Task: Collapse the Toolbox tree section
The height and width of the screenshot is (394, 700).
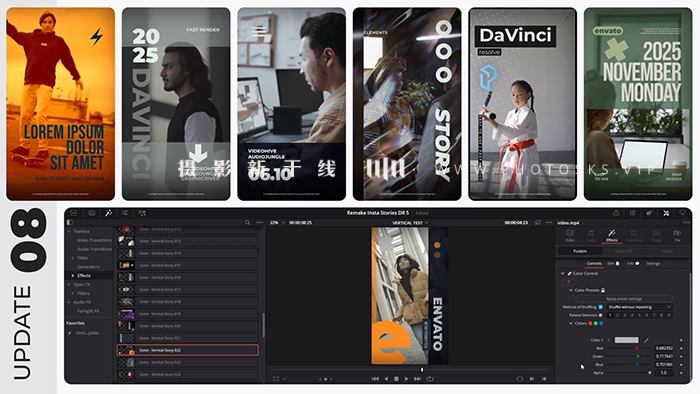Action: point(69,231)
